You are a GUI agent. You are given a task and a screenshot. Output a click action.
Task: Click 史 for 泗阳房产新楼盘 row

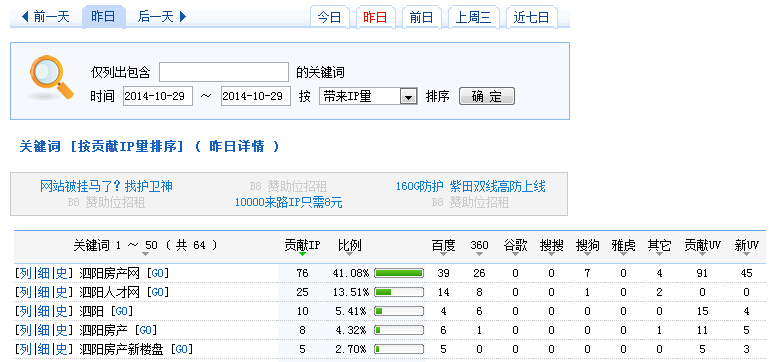coord(61,350)
